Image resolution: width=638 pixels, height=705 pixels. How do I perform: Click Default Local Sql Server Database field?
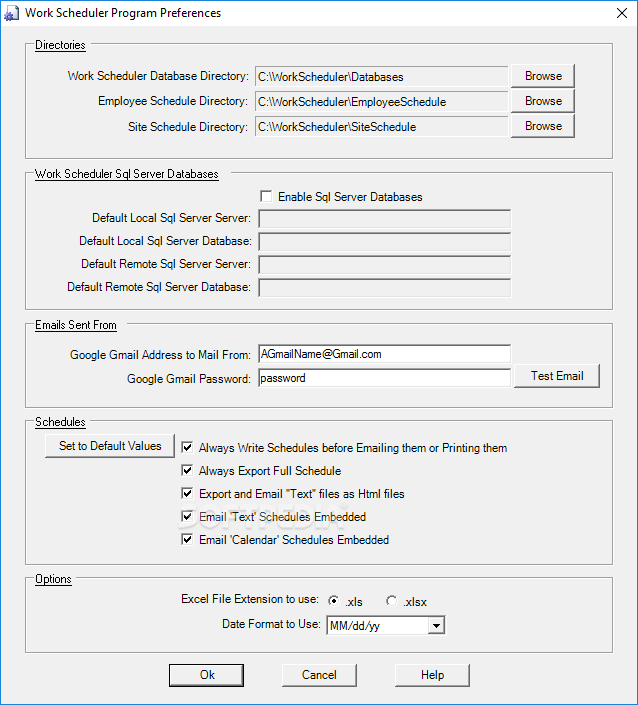(x=384, y=241)
